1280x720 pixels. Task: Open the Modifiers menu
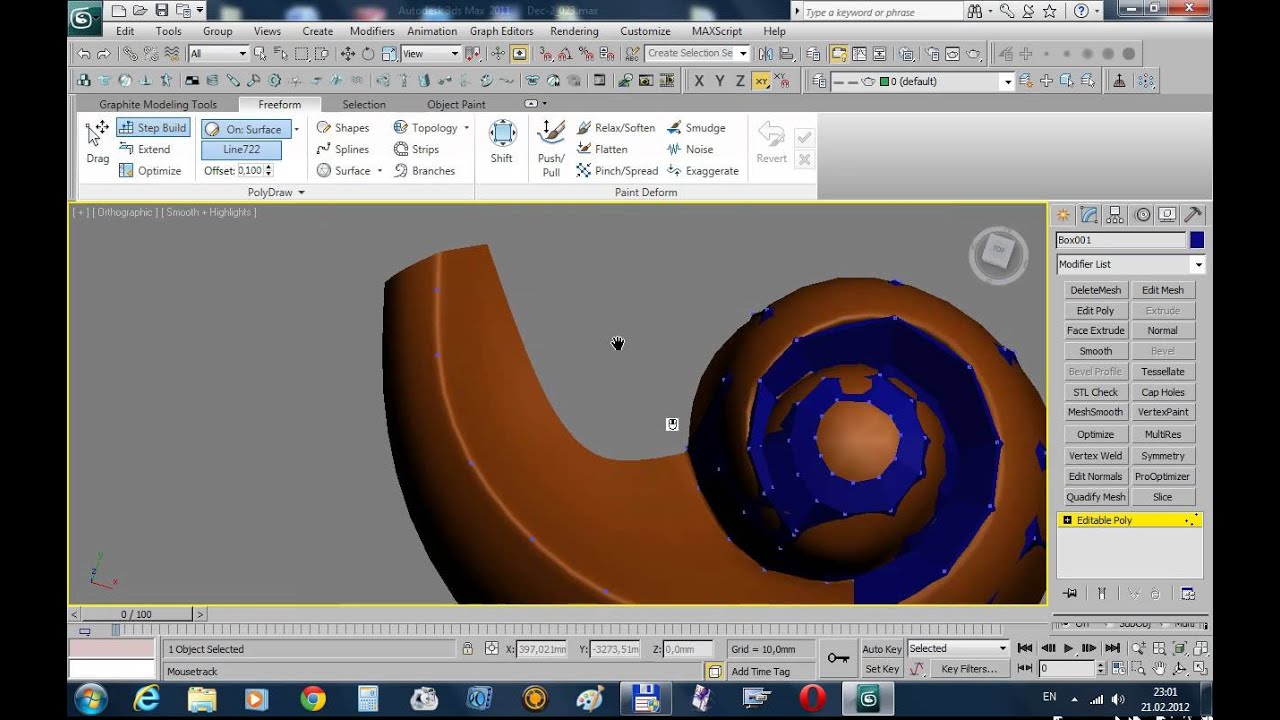[372, 31]
